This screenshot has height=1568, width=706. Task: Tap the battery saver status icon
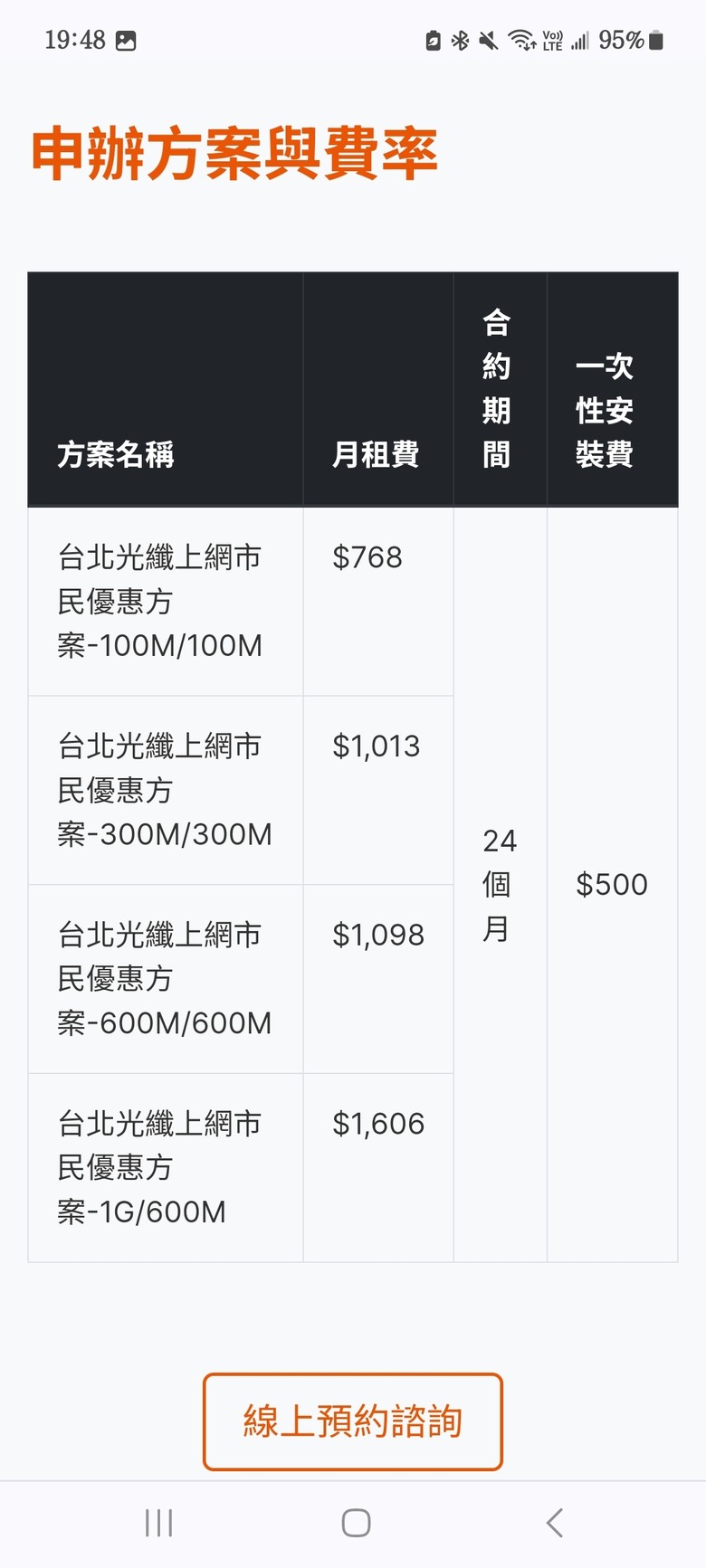click(x=434, y=40)
